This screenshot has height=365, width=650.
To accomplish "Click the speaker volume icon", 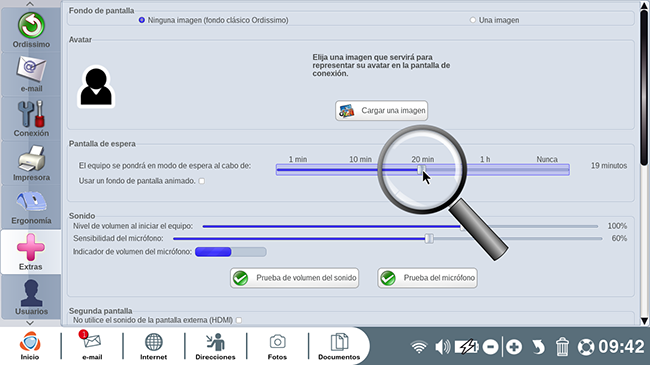I will [x=442, y=347].
